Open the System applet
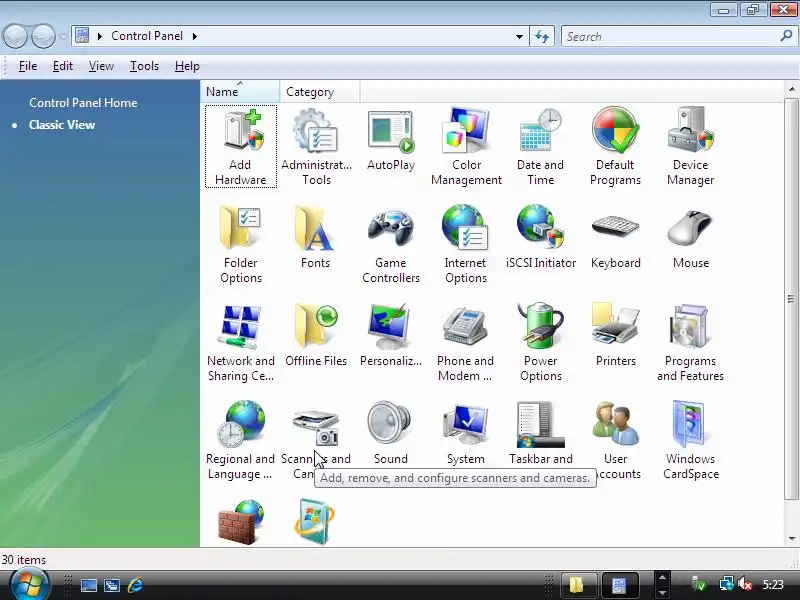 [465, 433]
